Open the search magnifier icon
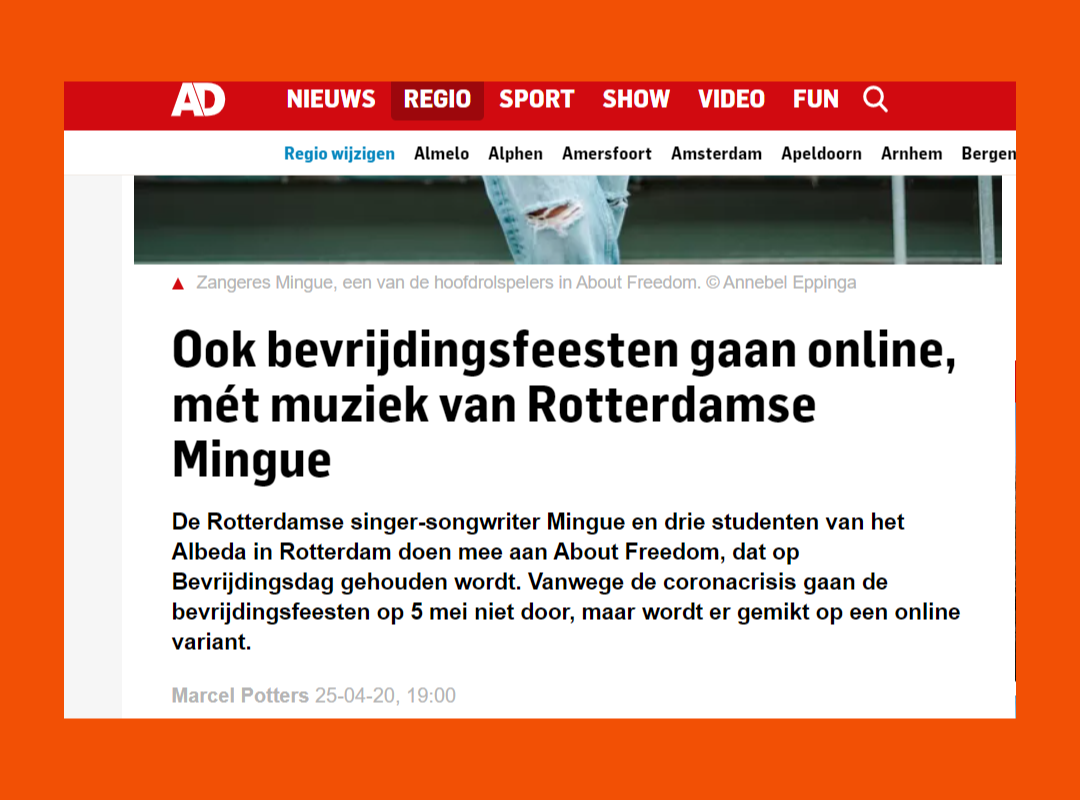The image size is (1080, 800). tap(875, 99)
